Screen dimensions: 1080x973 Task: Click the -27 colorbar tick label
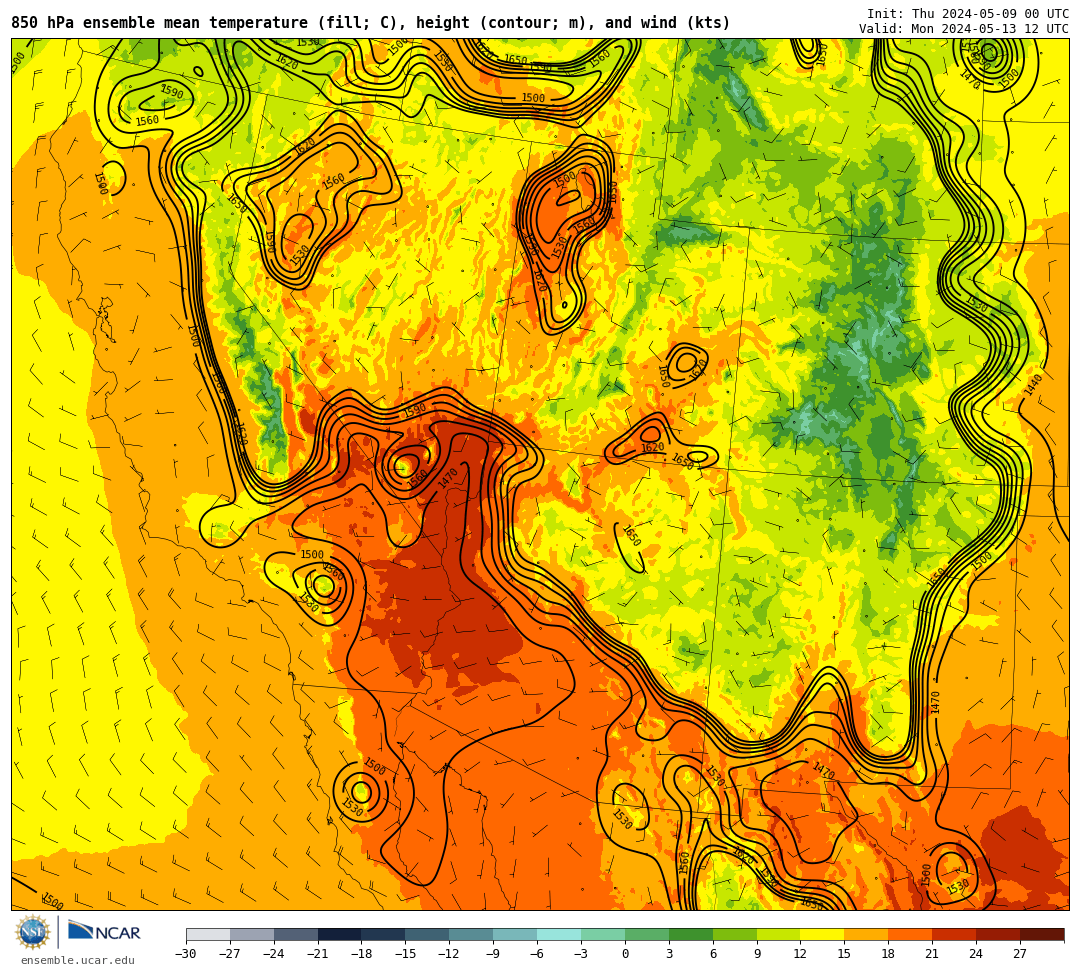230,954
